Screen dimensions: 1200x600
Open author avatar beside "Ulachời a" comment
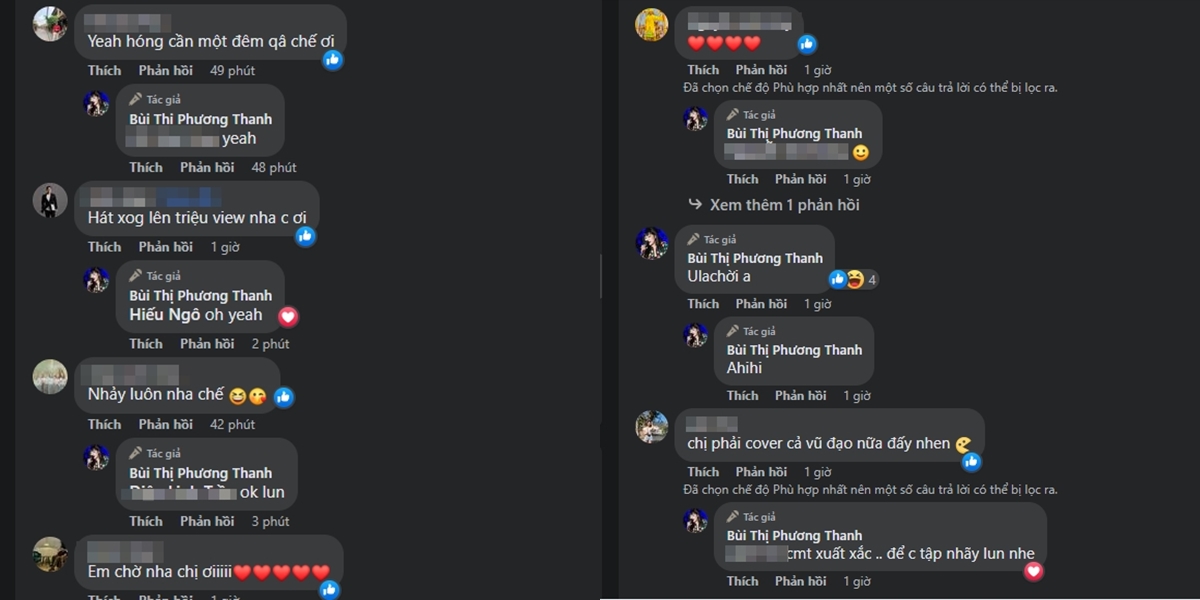652,244
